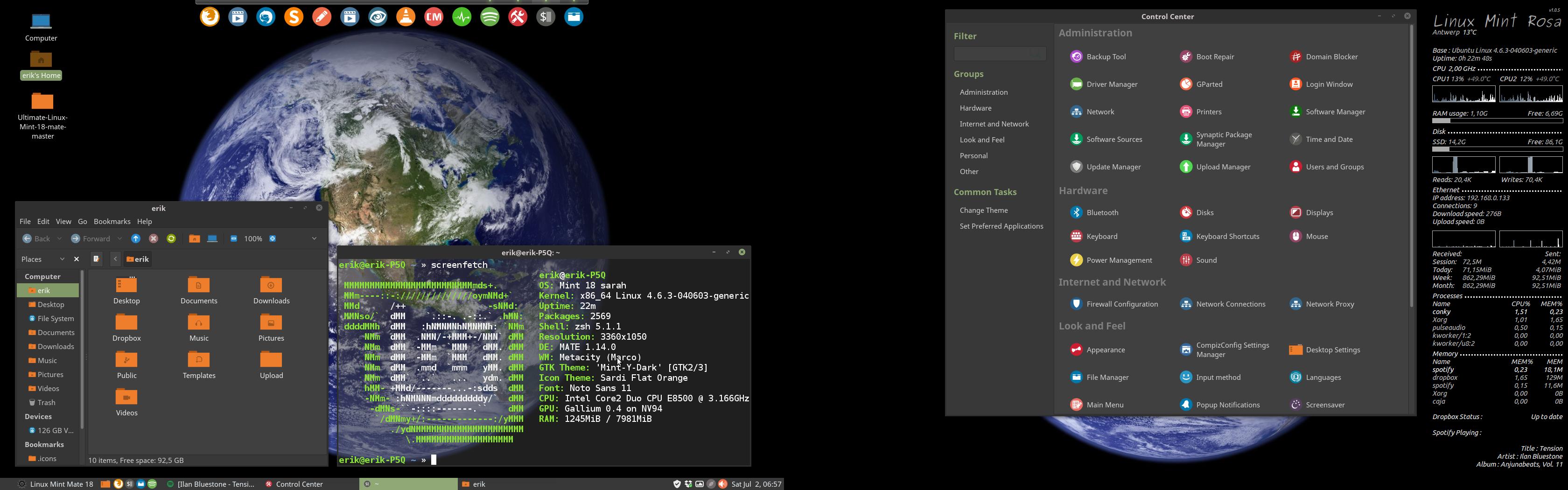Select Internet and Network group in sidebar

pos(994,124)
